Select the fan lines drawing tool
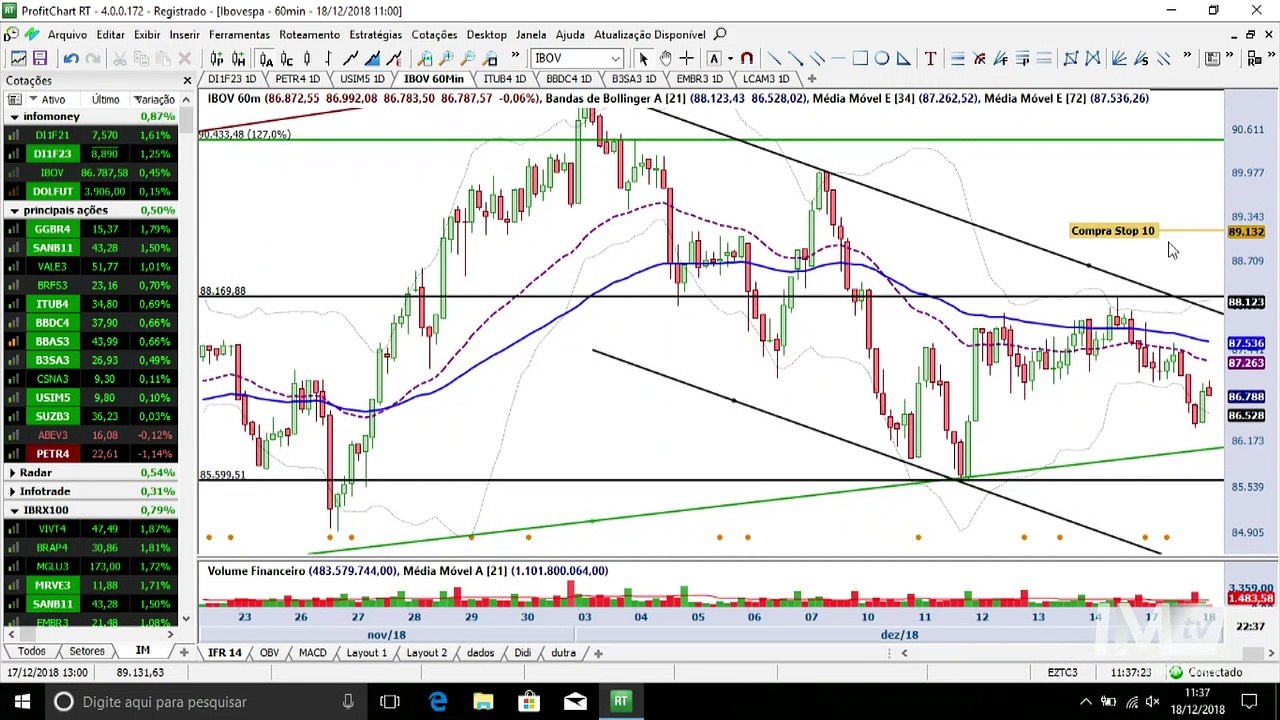Viewport: 1280px width, 720px height. pos(1118,58)
